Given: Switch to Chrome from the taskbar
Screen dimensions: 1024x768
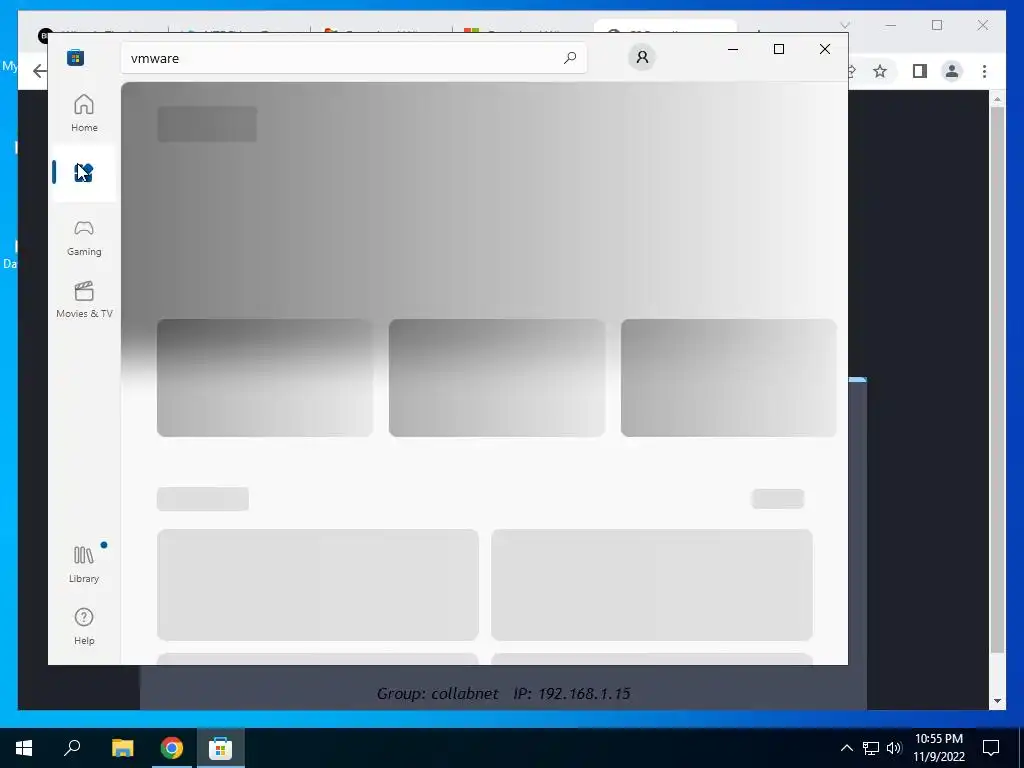Looking at the screenshot, I should coord(172,748).
